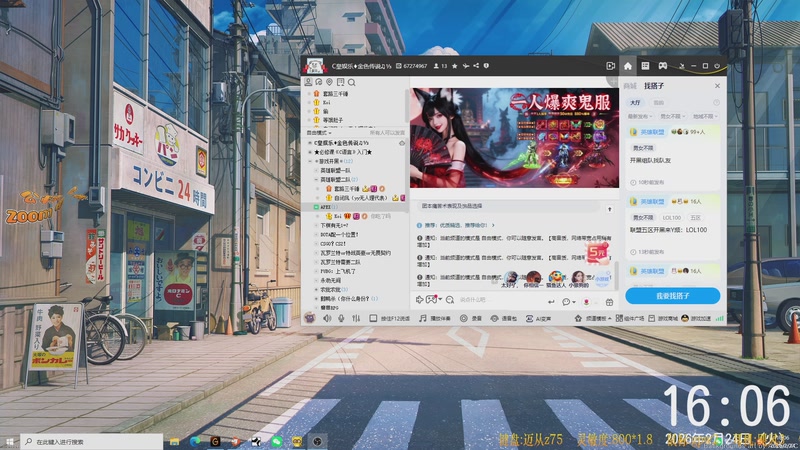Select the 永劫无间 channel

point(331,280)
